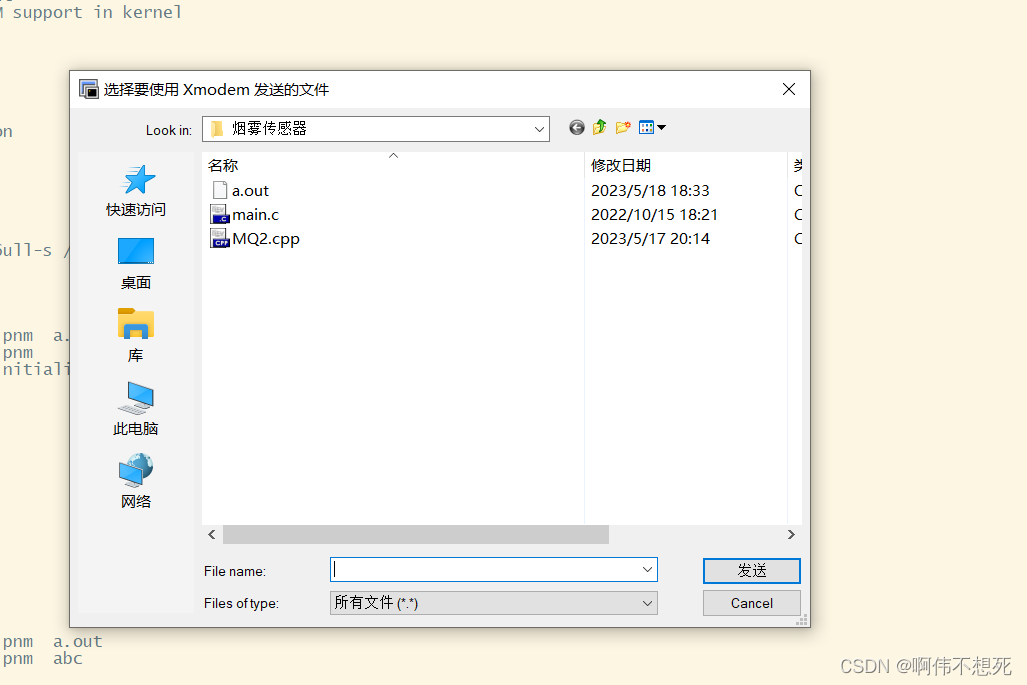Open the View Menu dropdown arrow
Image resolution: width=1027 pixels, height=685 pixels.
pyautogui.click(x=660, y=127)
